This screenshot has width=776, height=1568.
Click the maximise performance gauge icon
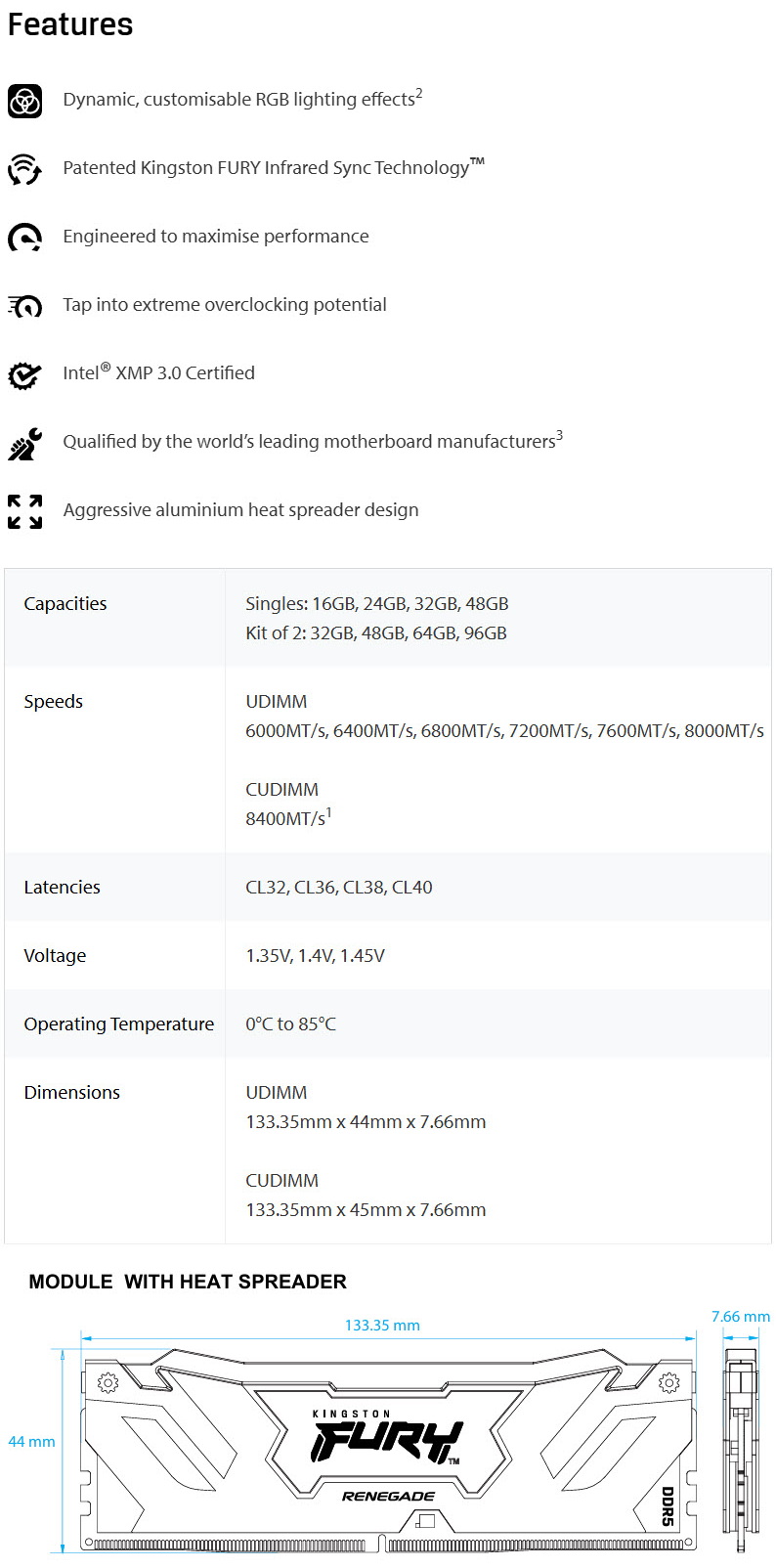[x=24, y=238]
